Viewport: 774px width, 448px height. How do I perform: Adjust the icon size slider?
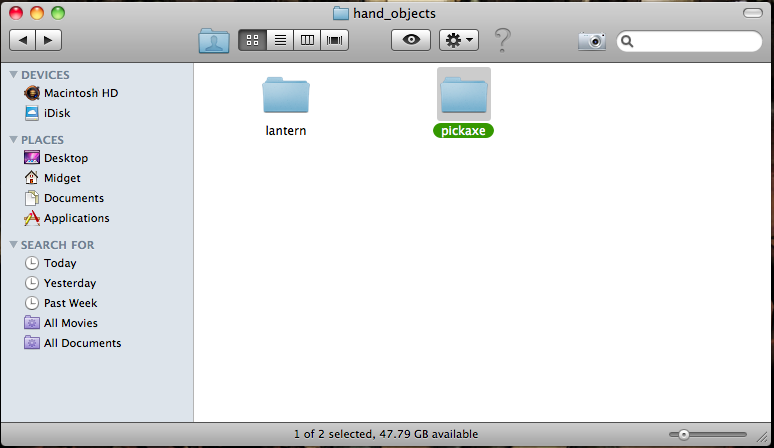684,434
